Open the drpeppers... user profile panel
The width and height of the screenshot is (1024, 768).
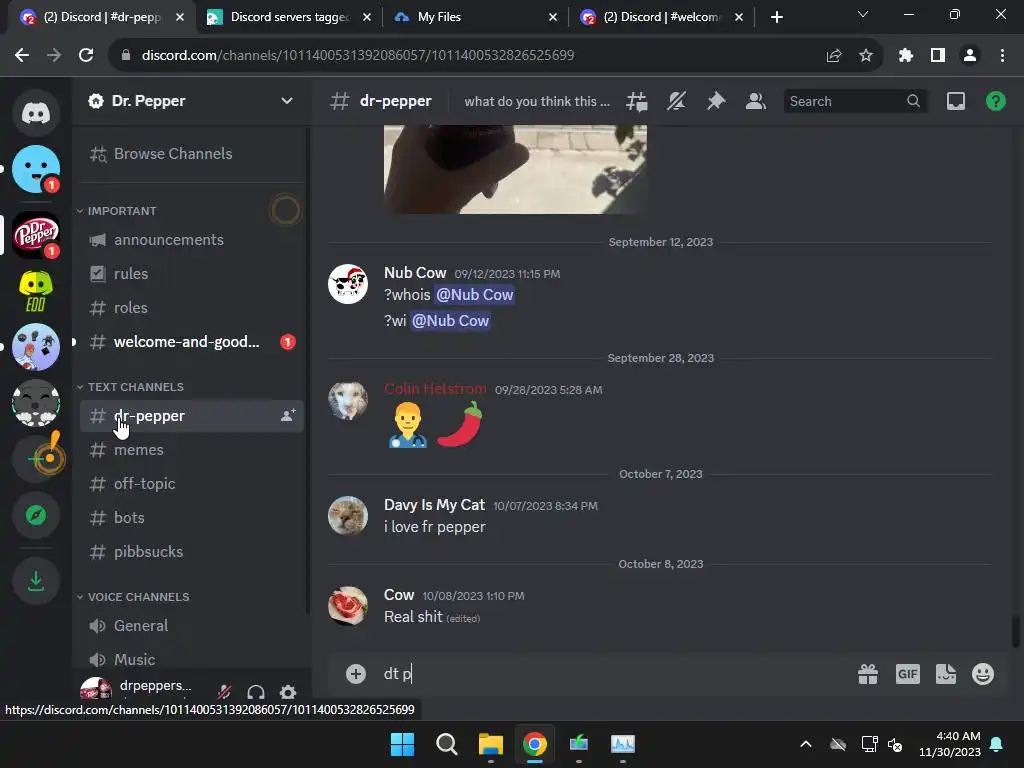137,690
